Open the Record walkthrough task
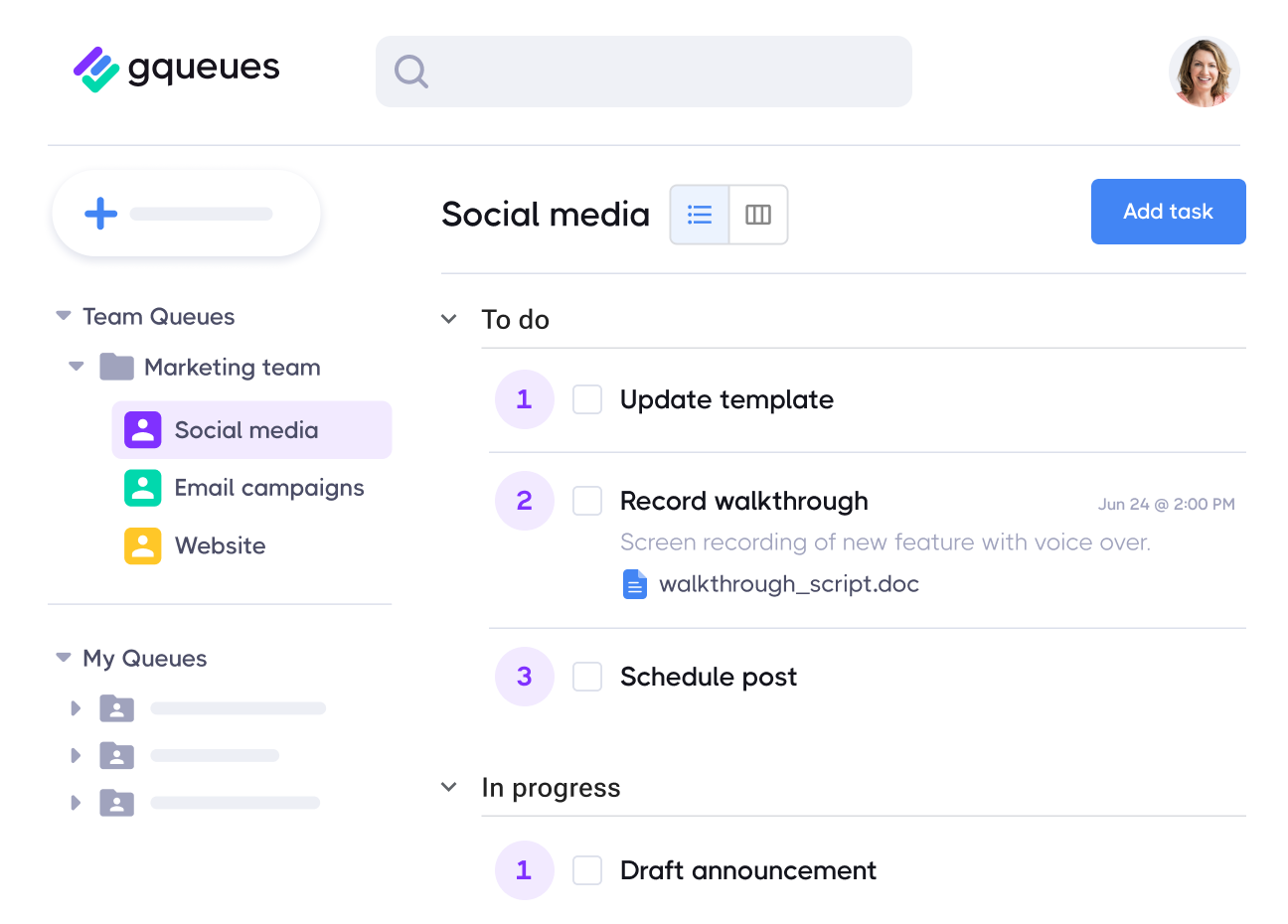The height and width of the screenshot is (924, 1288). 744,501
